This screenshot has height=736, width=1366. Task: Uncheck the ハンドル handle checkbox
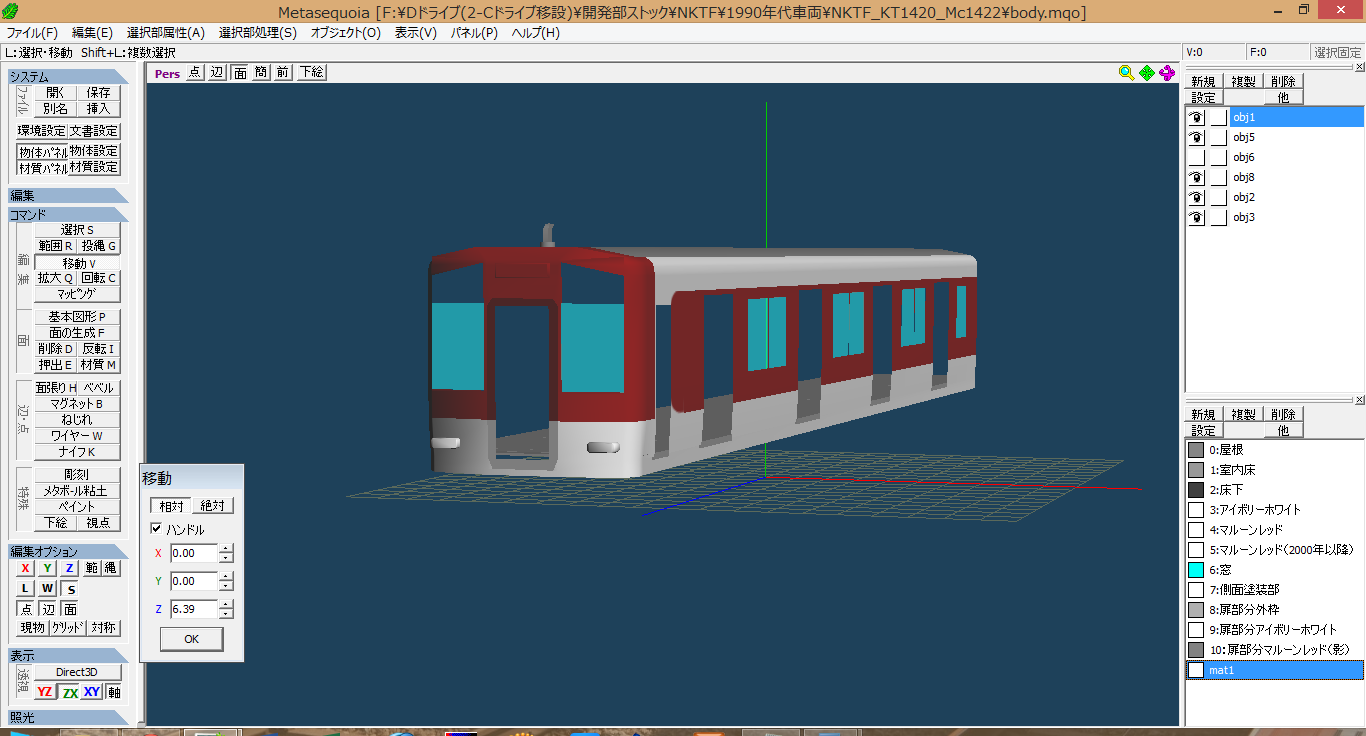156,529
